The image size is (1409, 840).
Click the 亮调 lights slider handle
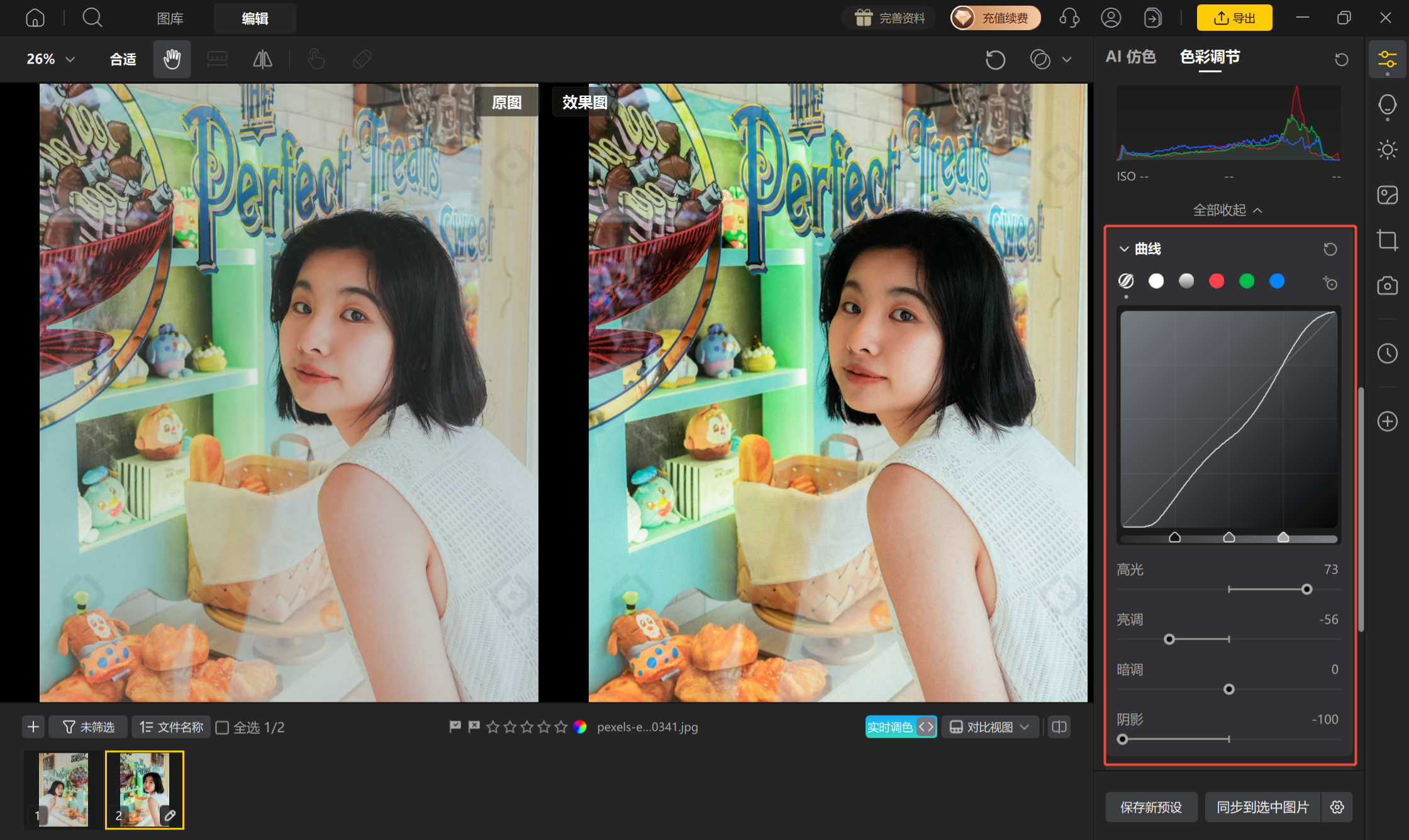pos(1169,639)
